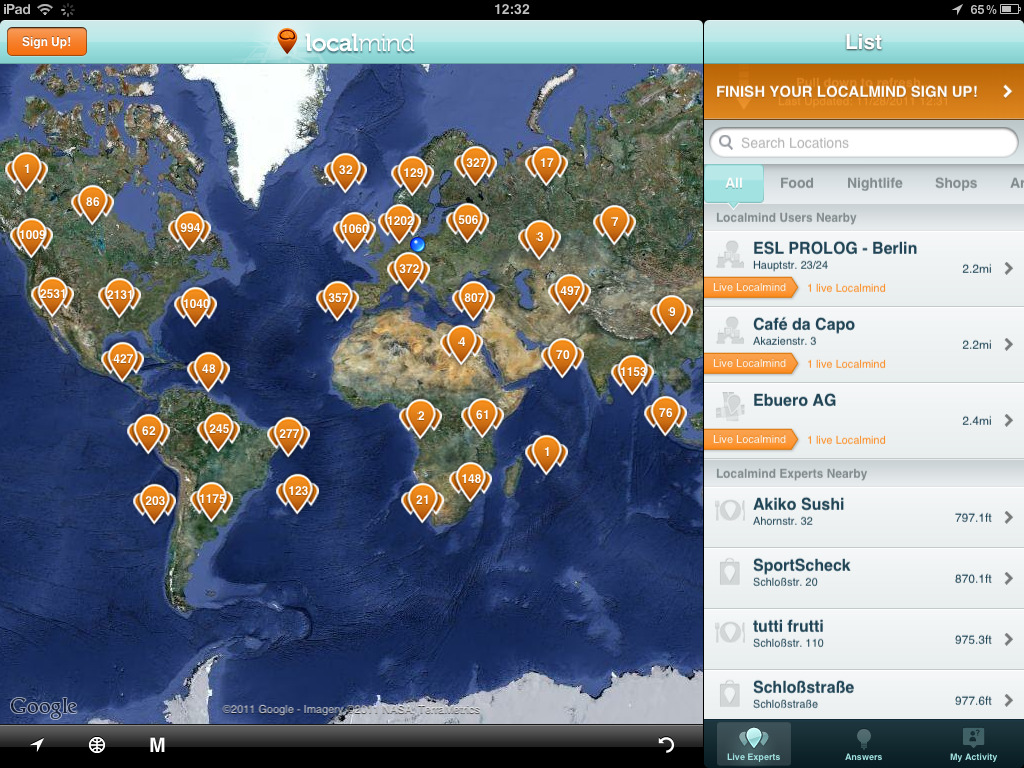Tap the refresh arrow icon on the map
The image size is (1024, 768).
[x=665, y=744]
